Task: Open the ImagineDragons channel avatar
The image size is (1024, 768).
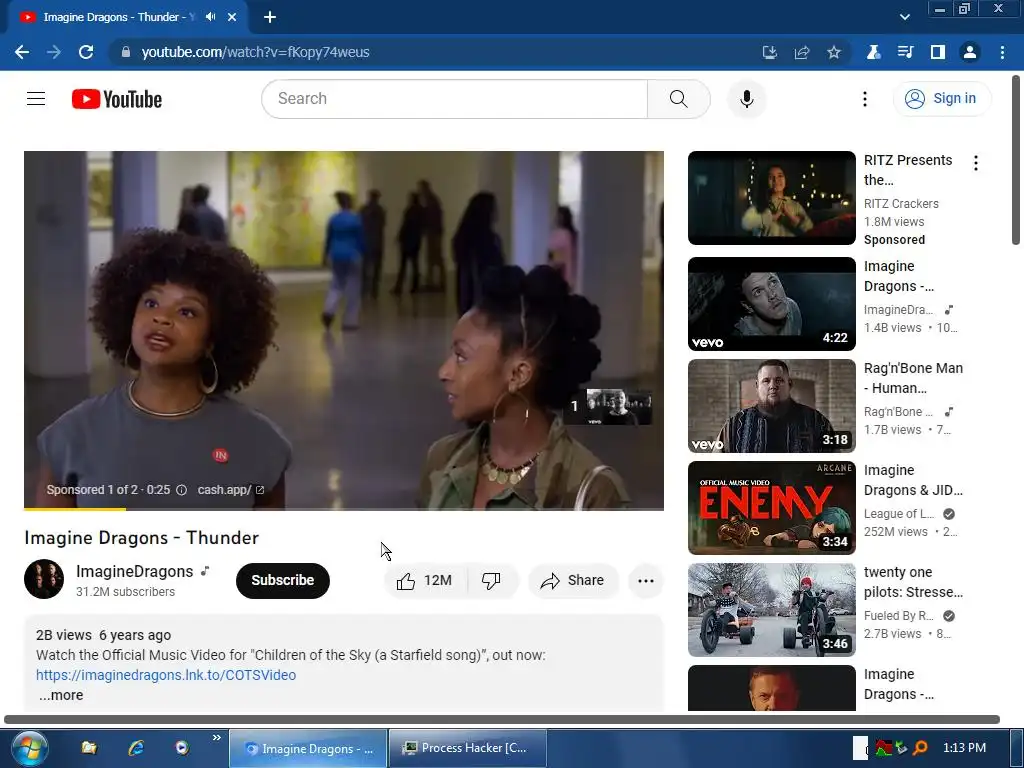Action: point(44,579)
